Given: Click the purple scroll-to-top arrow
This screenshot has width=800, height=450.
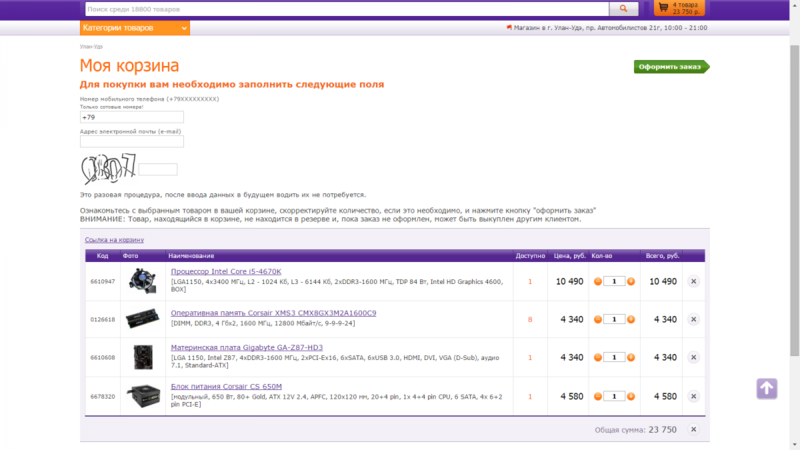Looking at the screenshot, I should pyautogui.click(x=766, y=388).
